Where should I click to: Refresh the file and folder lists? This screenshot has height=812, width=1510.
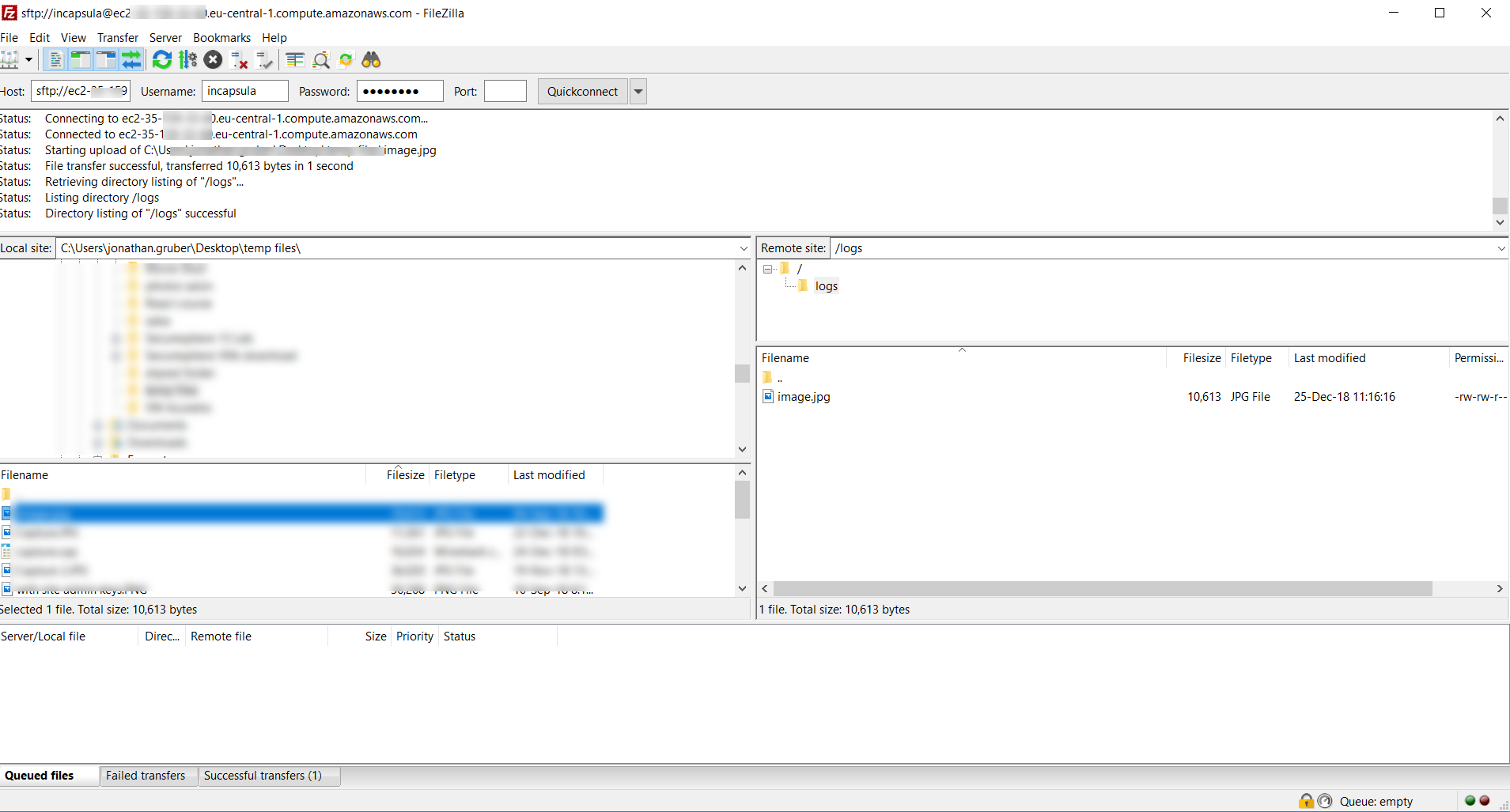click(x=162, y=60)
